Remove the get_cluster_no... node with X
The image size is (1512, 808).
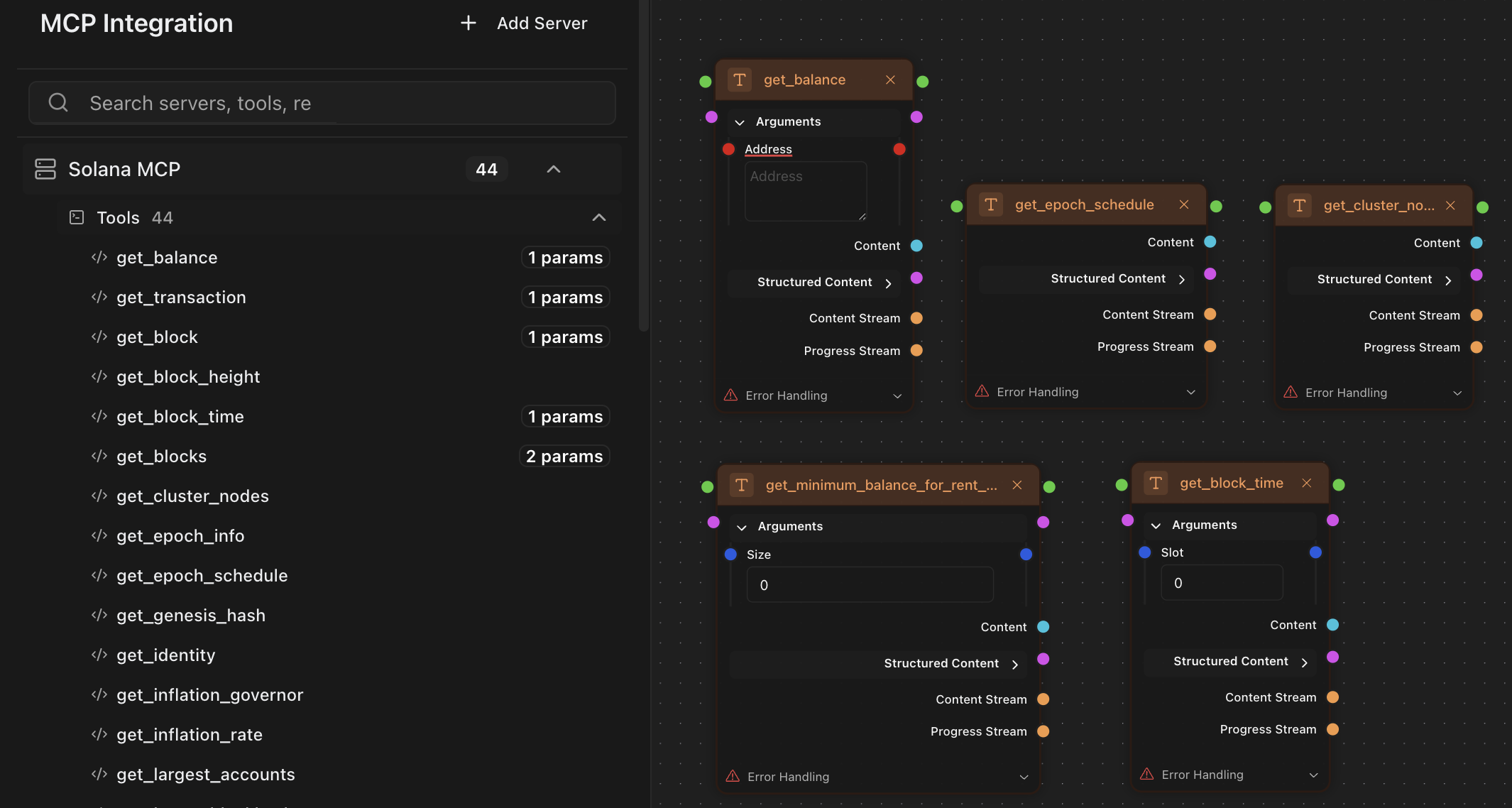coord(1450,205)
